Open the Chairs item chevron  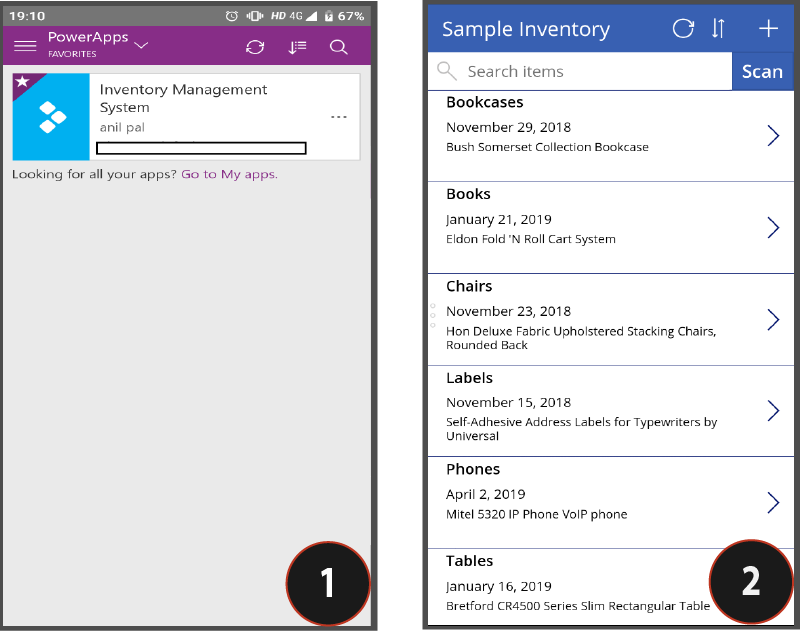click(x=773, y=320)
